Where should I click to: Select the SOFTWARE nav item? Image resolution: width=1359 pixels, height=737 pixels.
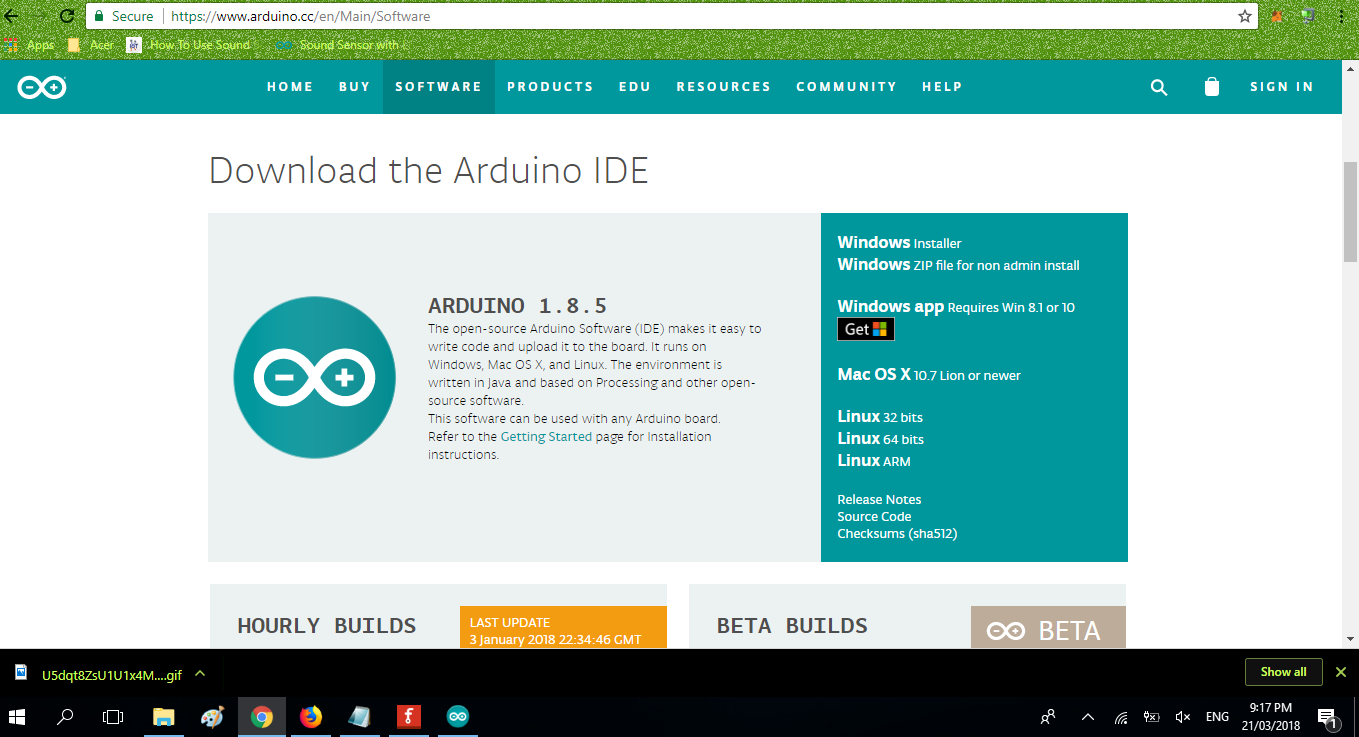438,87
